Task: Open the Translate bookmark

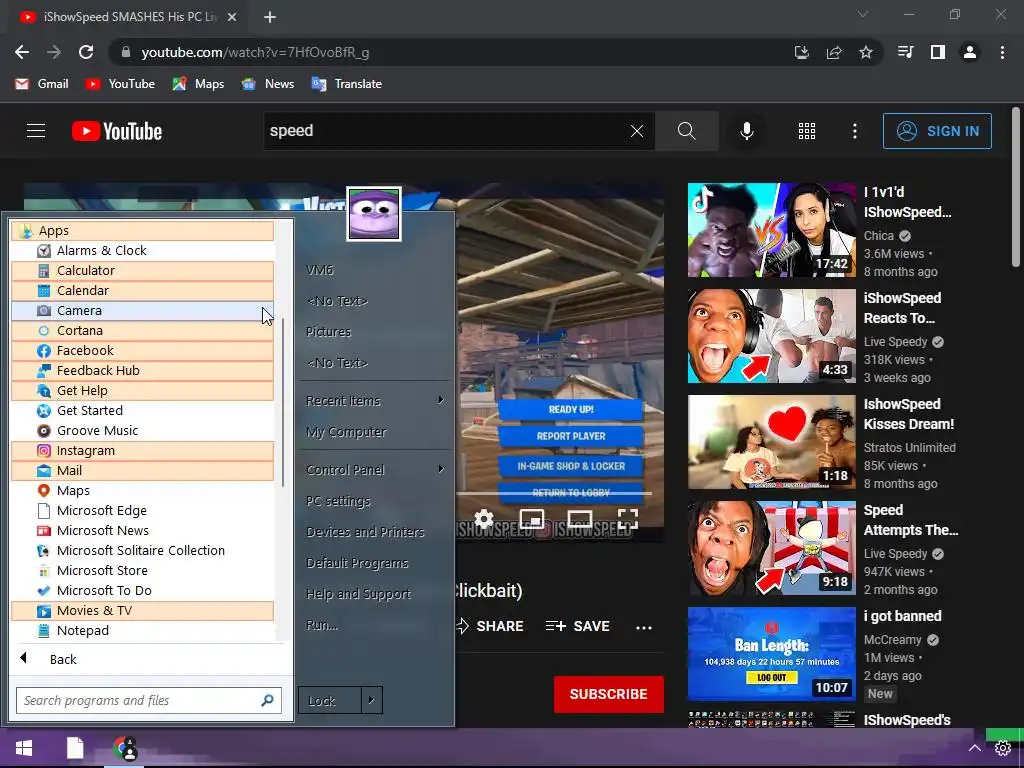Action: click(347, 84)
